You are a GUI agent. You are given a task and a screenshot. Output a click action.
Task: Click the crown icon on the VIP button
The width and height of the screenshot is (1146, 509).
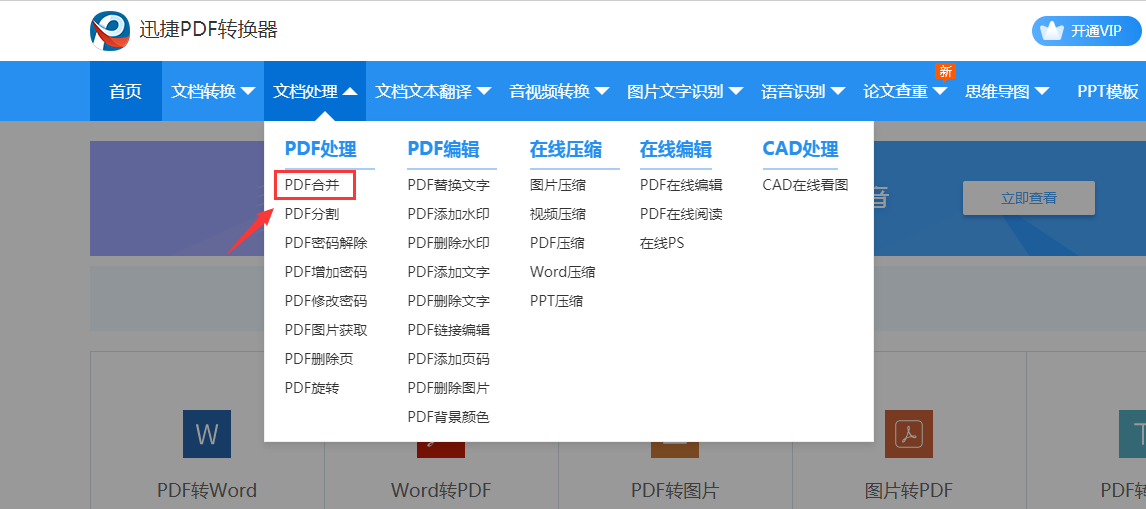click(1051, 31)
